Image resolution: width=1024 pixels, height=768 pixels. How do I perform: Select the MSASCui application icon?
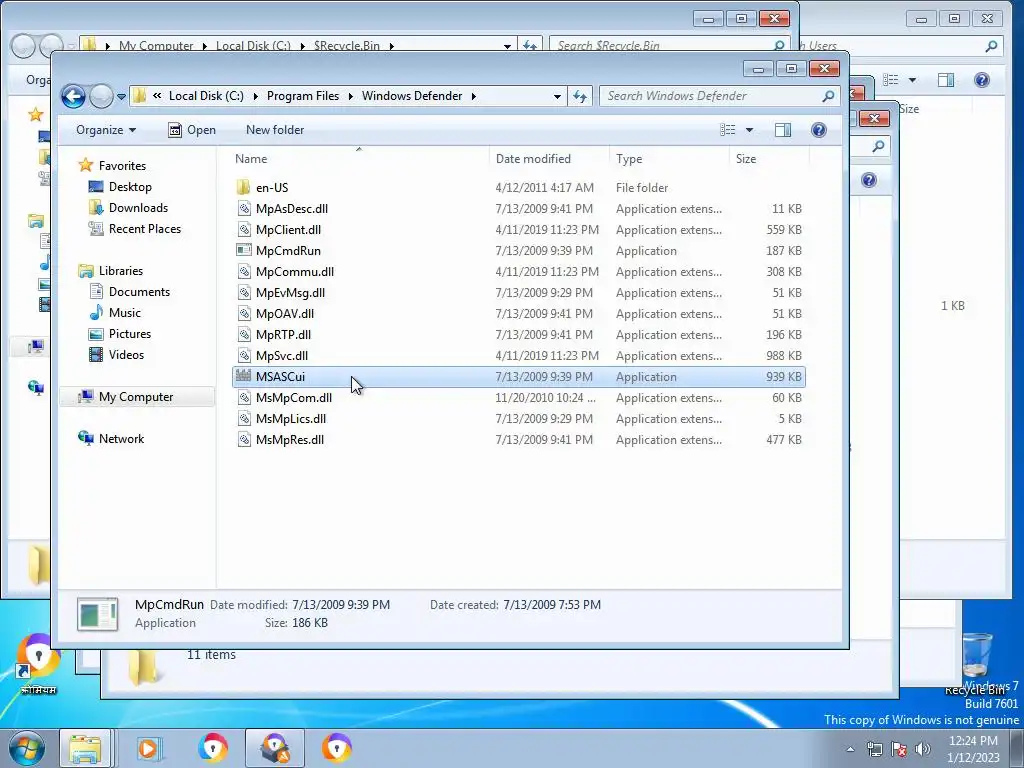244,376
